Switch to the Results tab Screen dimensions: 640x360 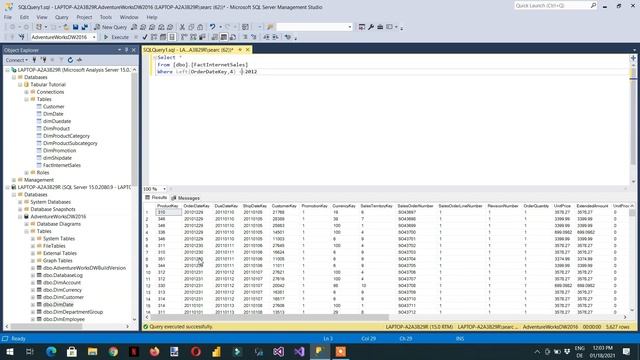(156, 198)
